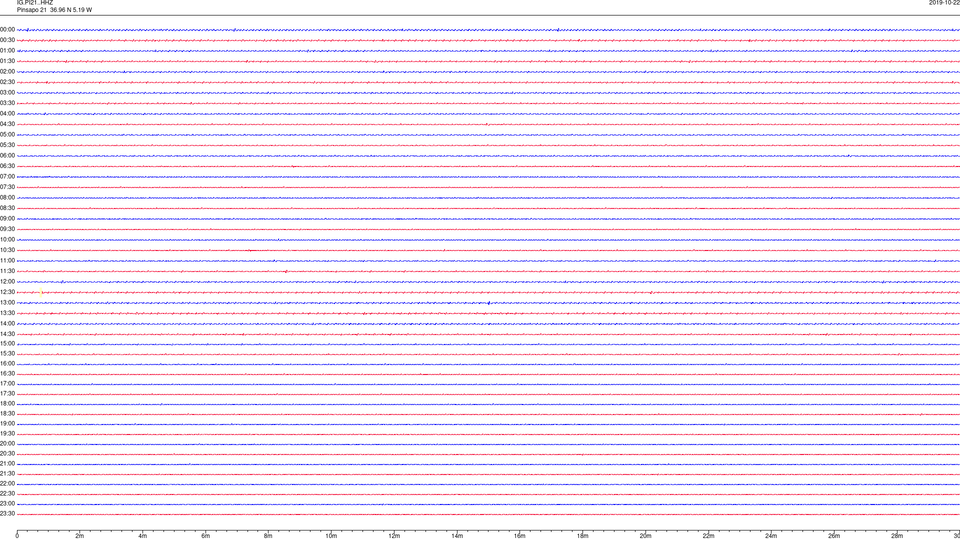Click the 20m tick label on the axis
960x540 pixels.
(x=645, y=536)
